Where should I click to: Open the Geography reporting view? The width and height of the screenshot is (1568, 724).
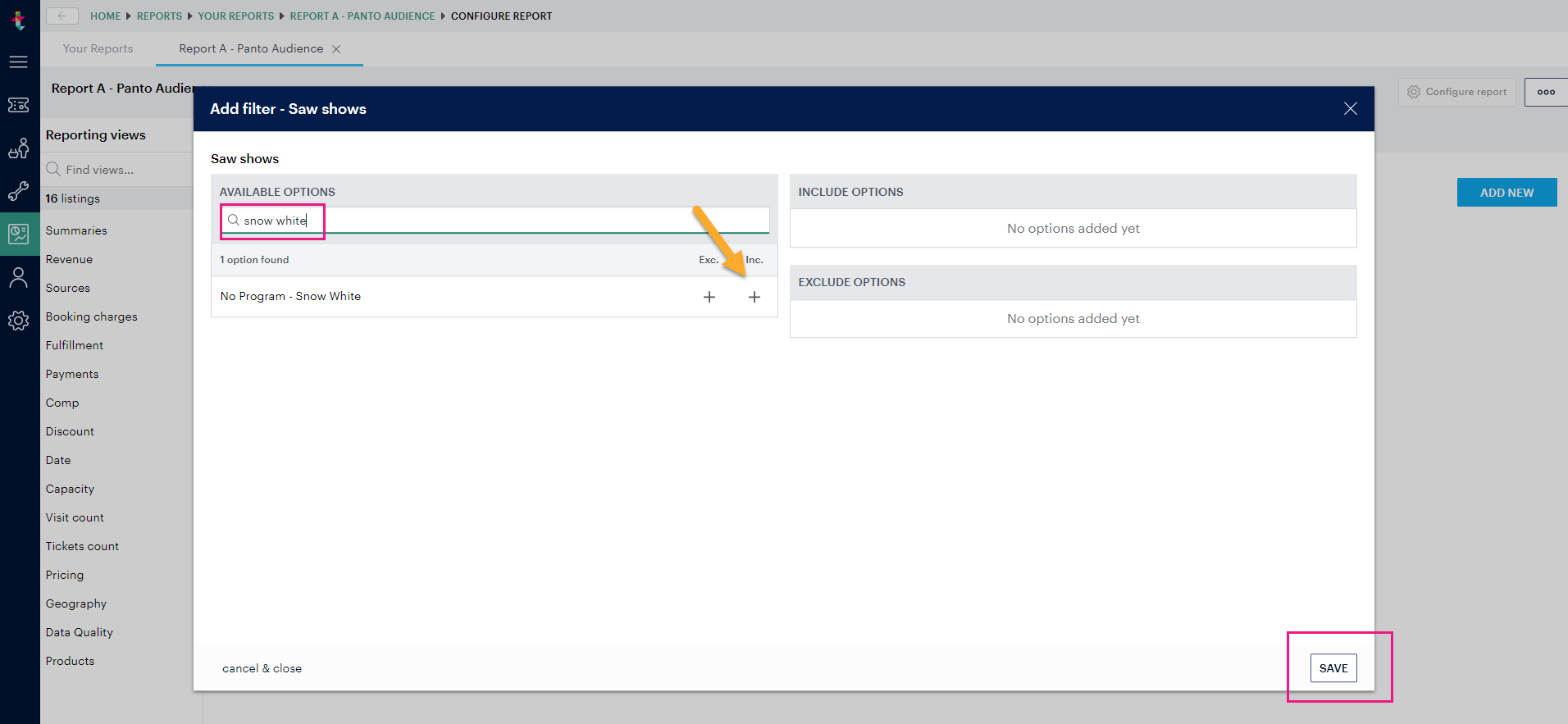click(75, 603)
